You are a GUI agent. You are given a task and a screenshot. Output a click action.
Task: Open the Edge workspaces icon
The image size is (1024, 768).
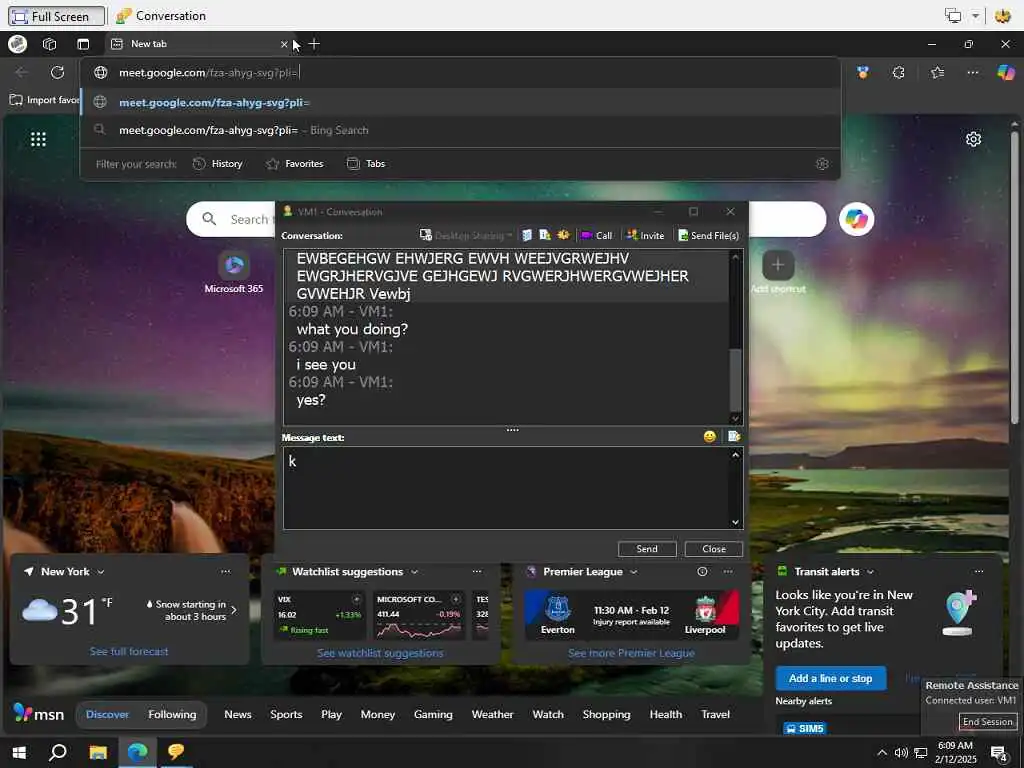(x=50, y=44)
